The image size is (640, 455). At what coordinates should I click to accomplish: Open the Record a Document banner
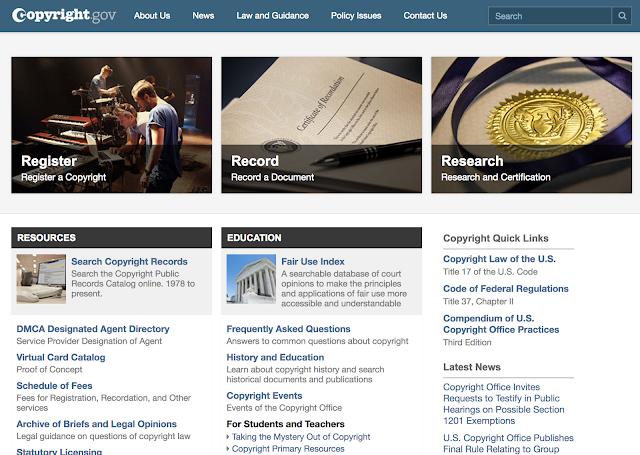click(x=322, y=125)
